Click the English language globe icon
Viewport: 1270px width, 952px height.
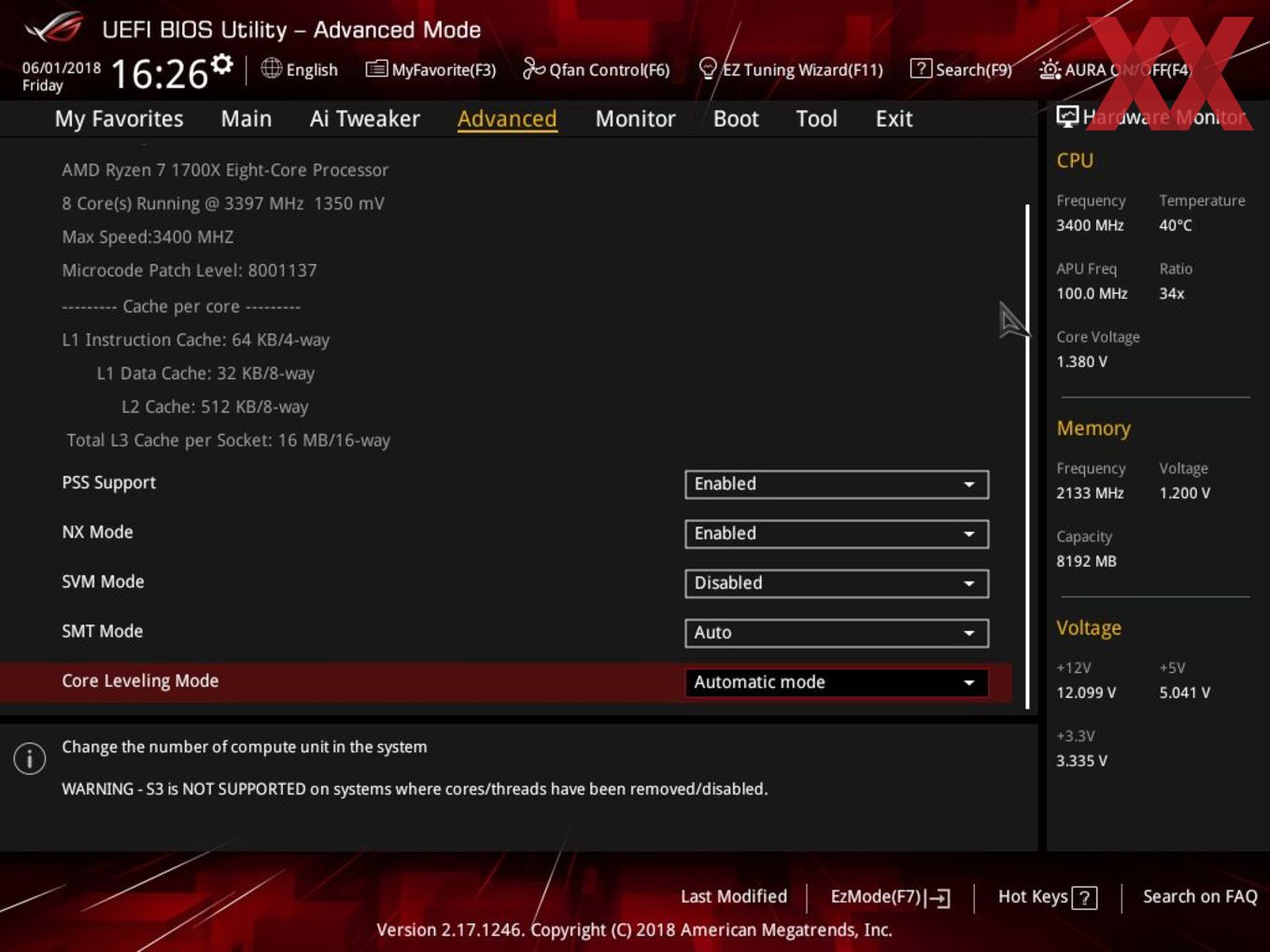click(271, 68)
